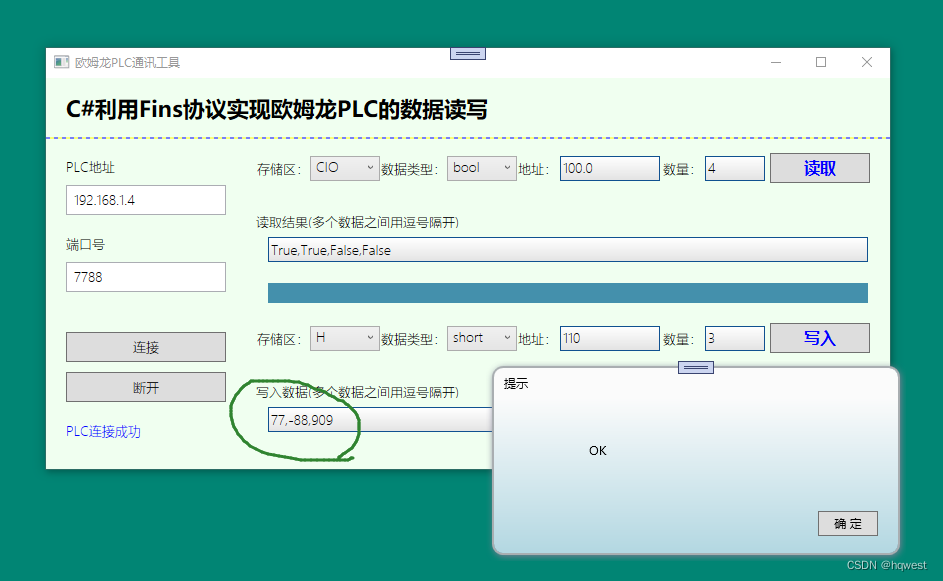943x581 pixels.
Task: Click the PLC连接成功 status text
Action: point(103,432)
